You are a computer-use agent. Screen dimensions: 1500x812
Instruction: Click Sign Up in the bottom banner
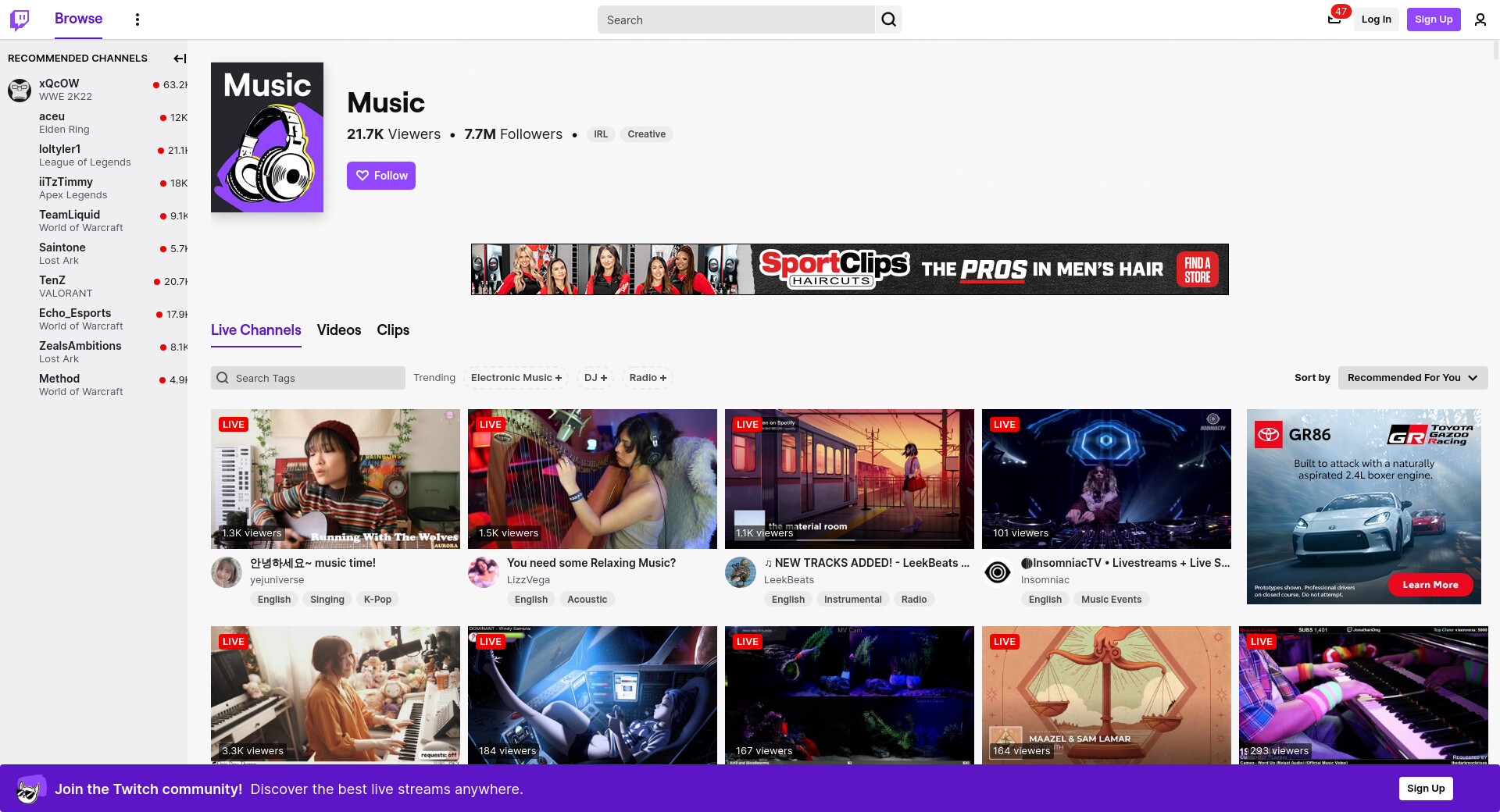tap(1425, 789)
